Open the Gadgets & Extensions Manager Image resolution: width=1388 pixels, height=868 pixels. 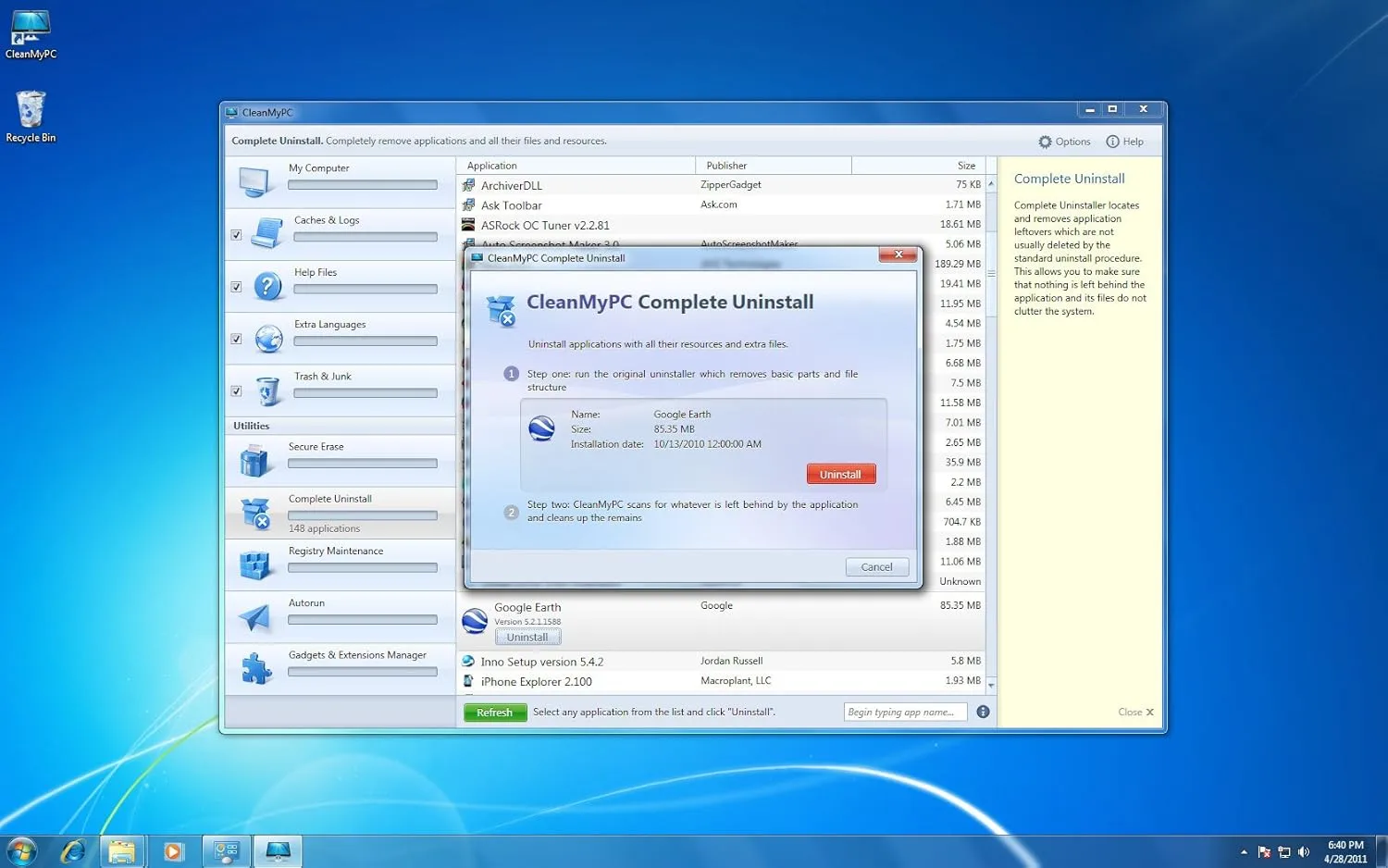[255, 668]
